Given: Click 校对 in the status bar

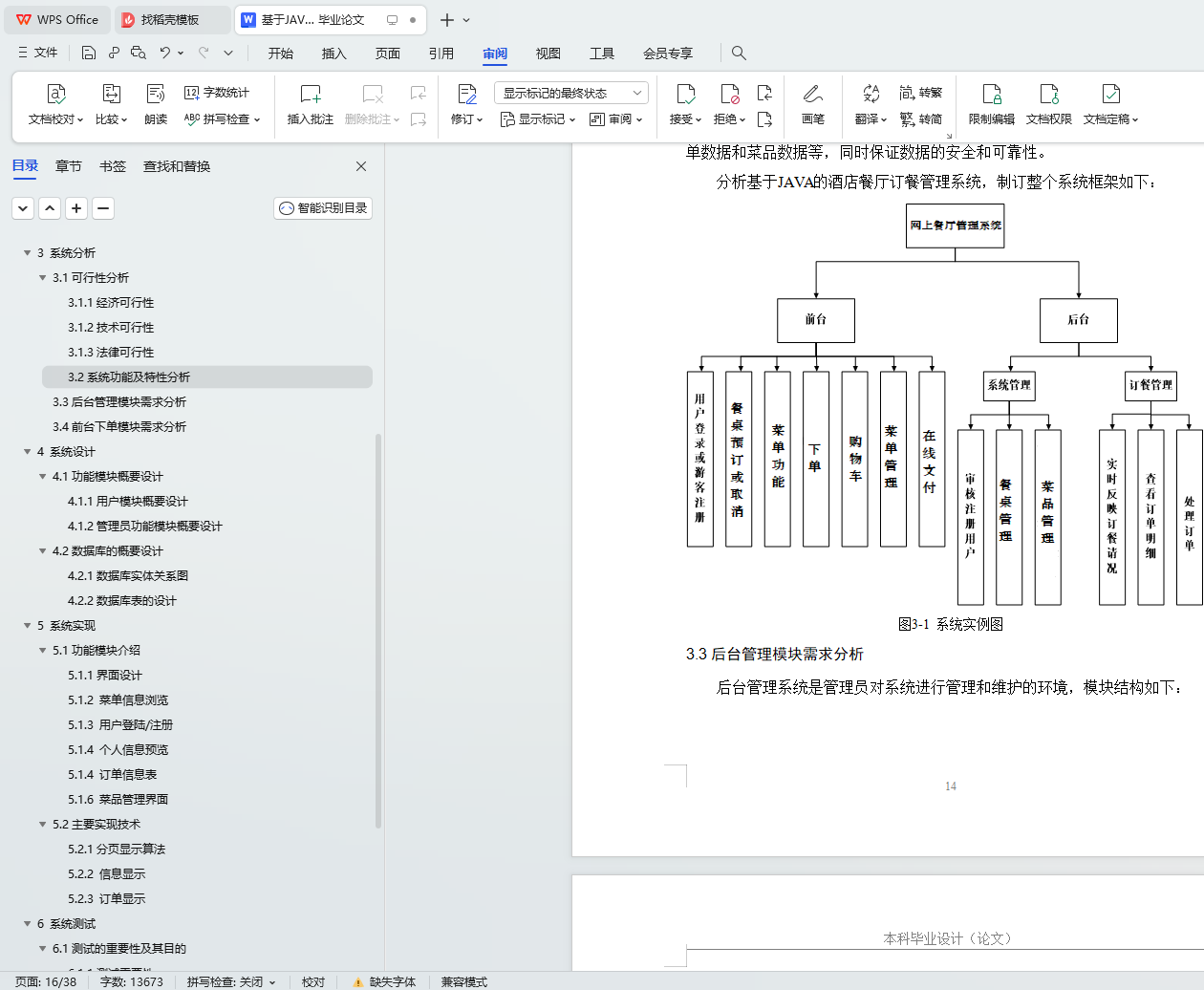Looking at the screenshot, I should point(313,981).
